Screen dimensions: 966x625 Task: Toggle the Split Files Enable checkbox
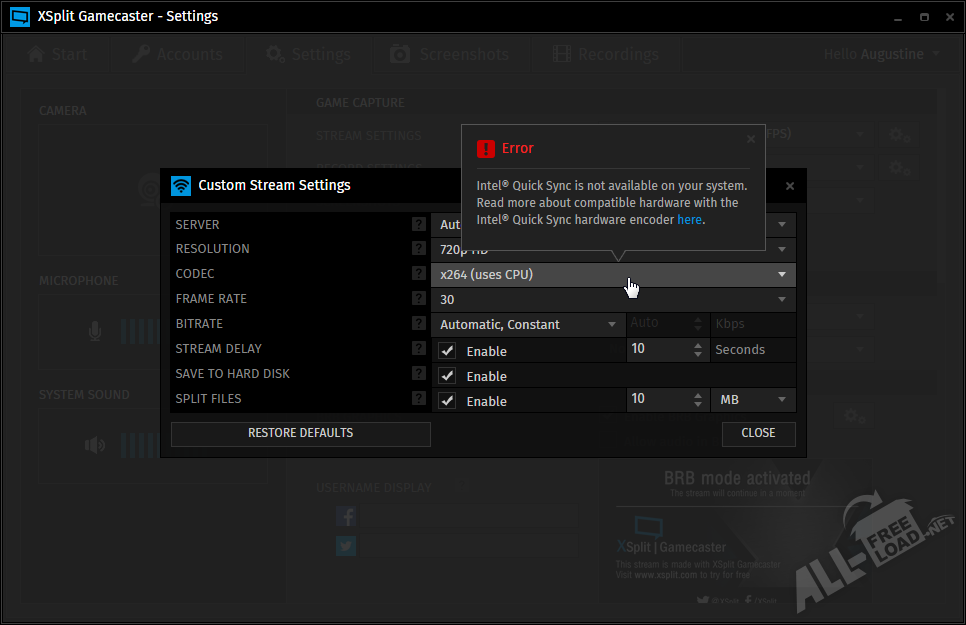tap(448, 401)
